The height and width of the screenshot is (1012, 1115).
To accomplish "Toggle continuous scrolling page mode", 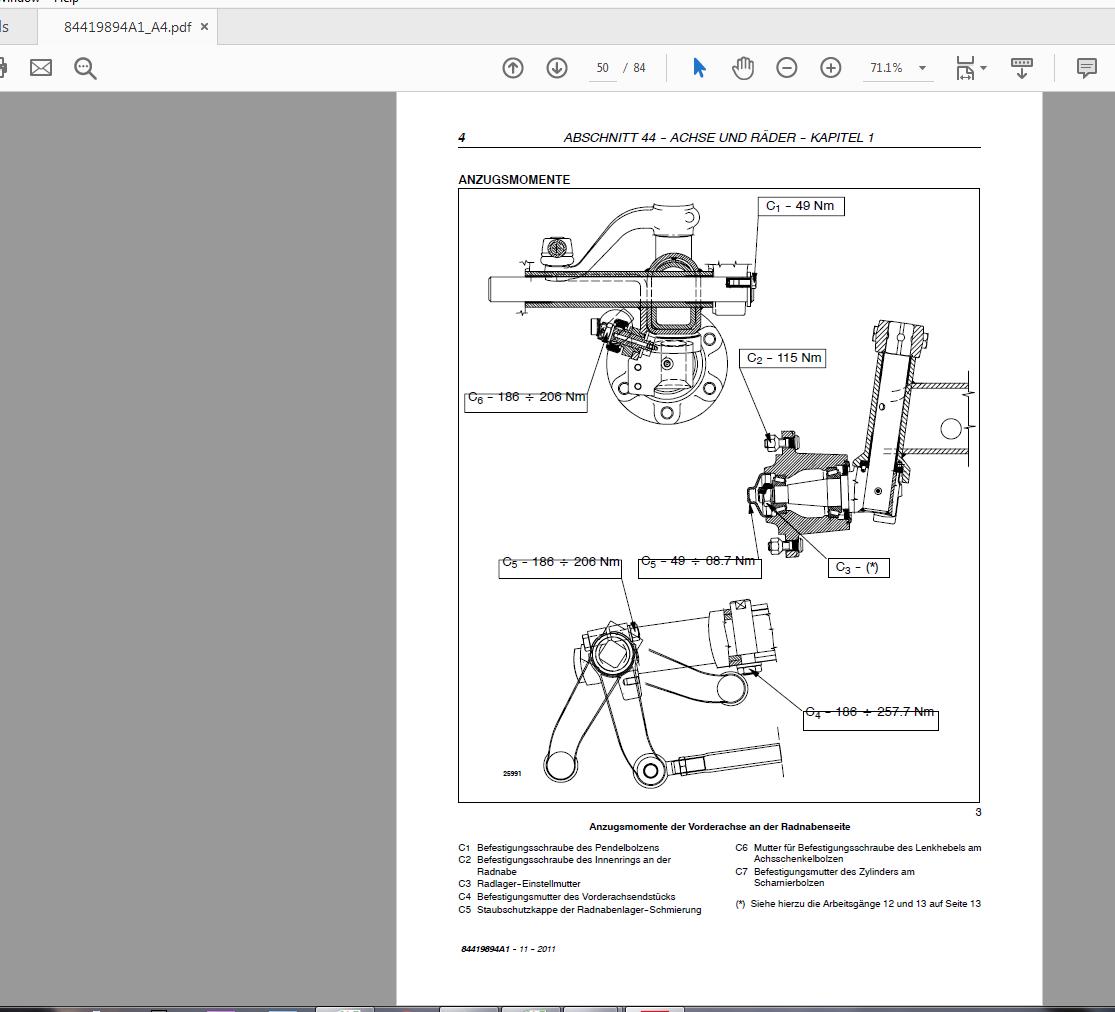I will click(1021, 67).
